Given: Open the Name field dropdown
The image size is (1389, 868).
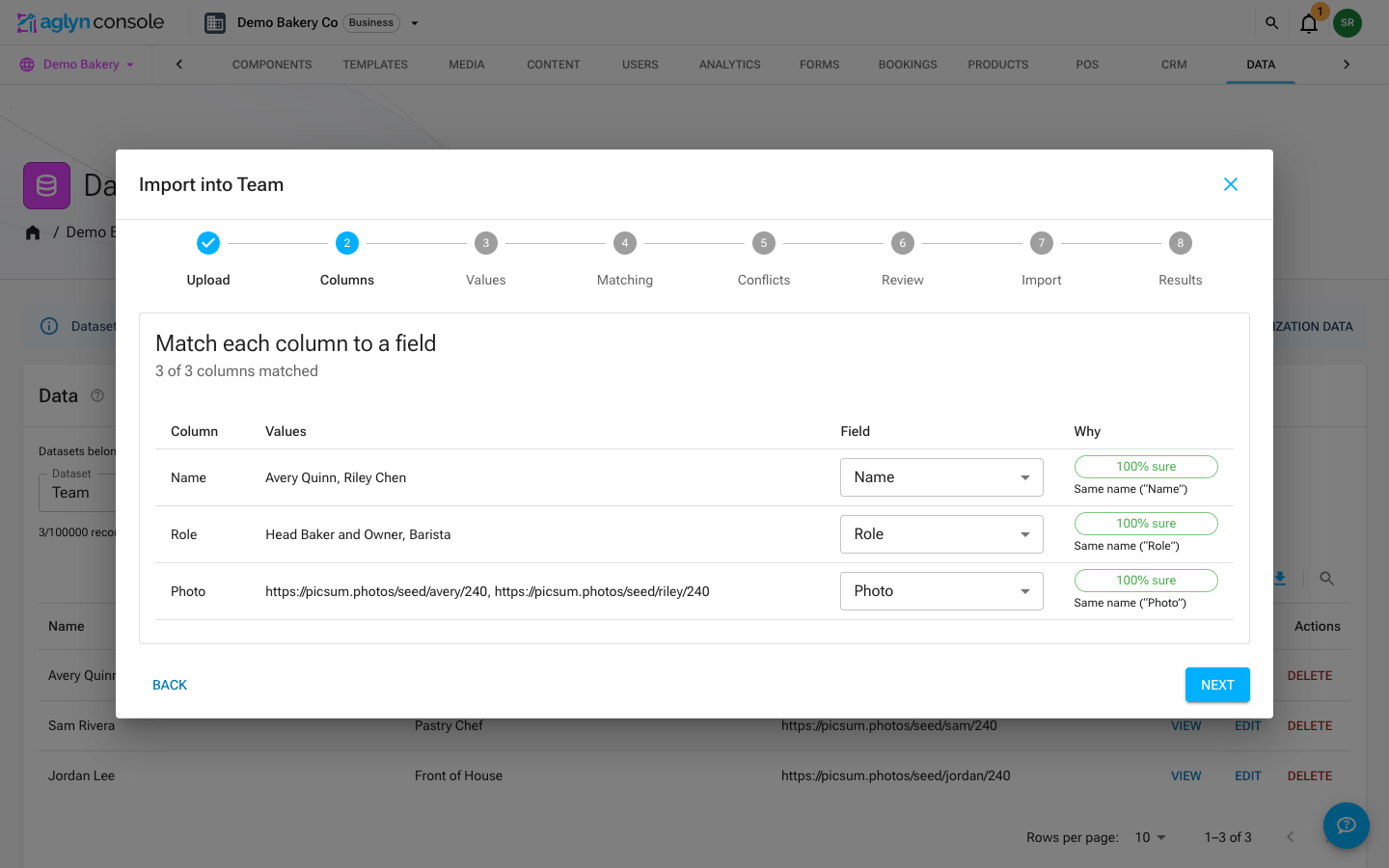Looking at the screenshot, I should pos(941,477).
